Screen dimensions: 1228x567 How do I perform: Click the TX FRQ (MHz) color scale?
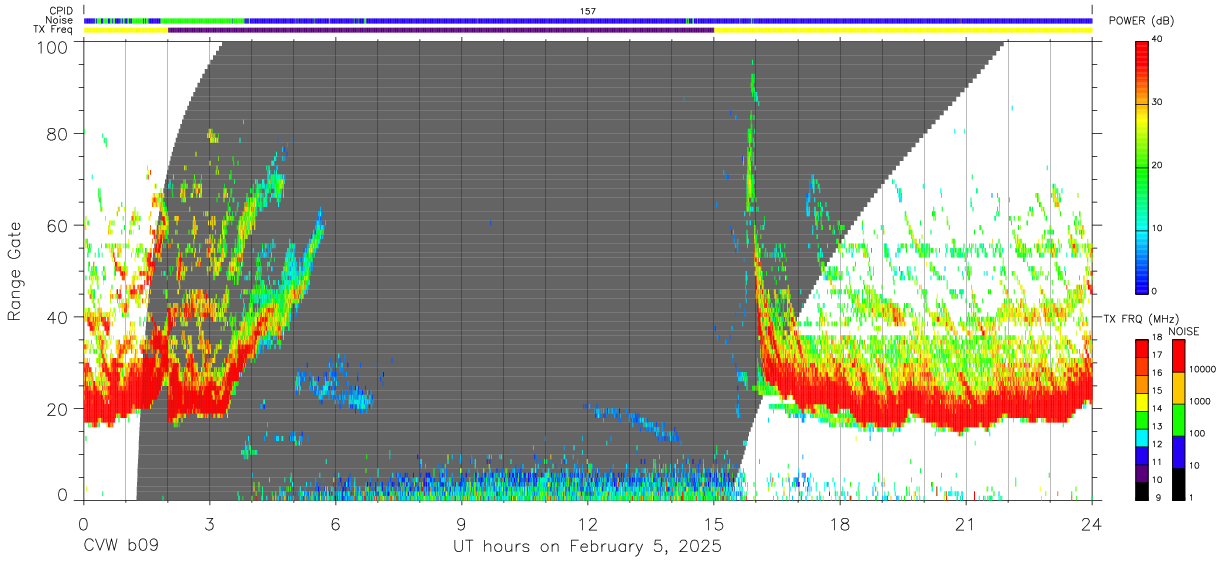pyautogui.click(x=1142, y=419)
